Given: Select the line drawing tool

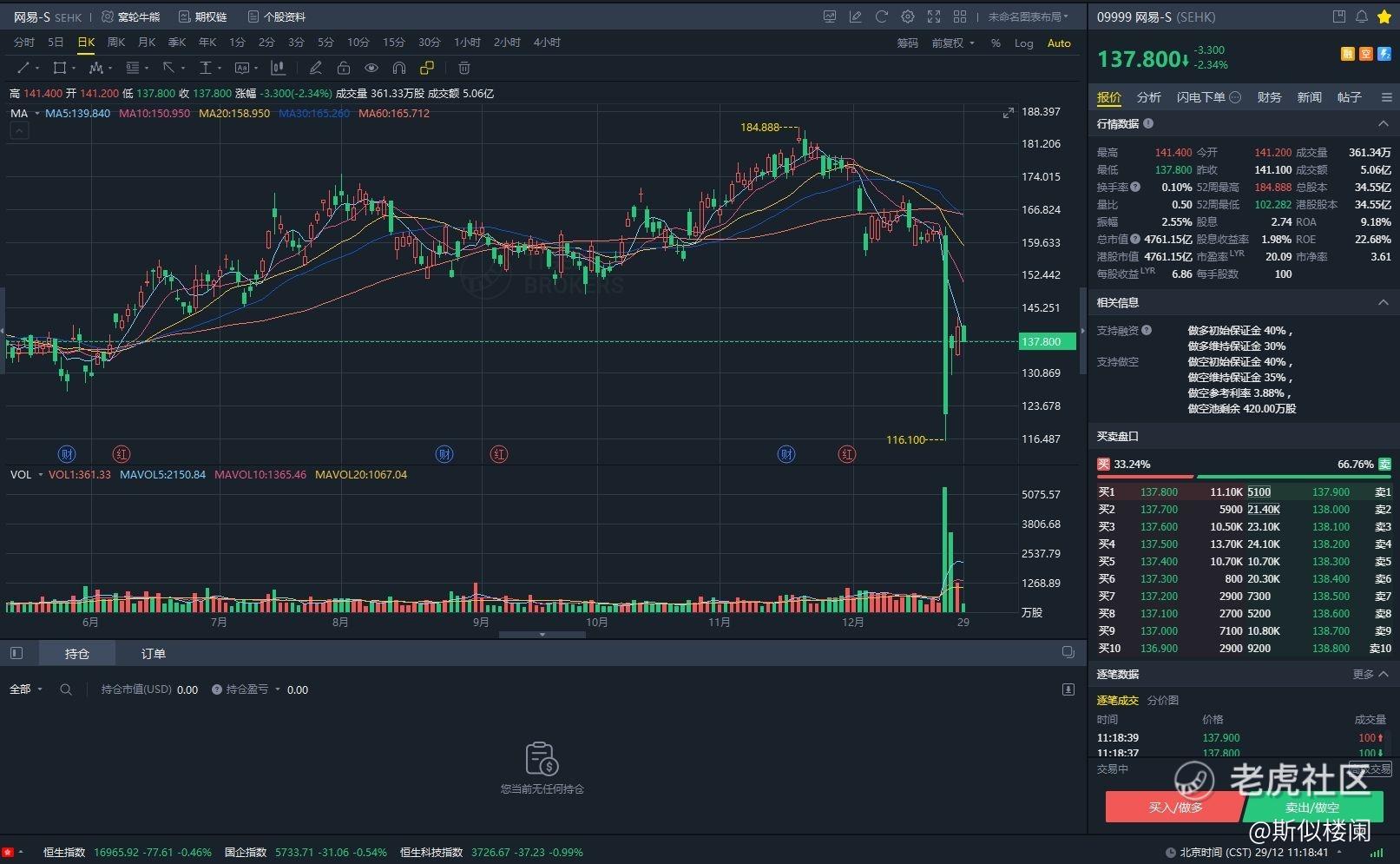Looking at the screenshot, I should point(23,68).
